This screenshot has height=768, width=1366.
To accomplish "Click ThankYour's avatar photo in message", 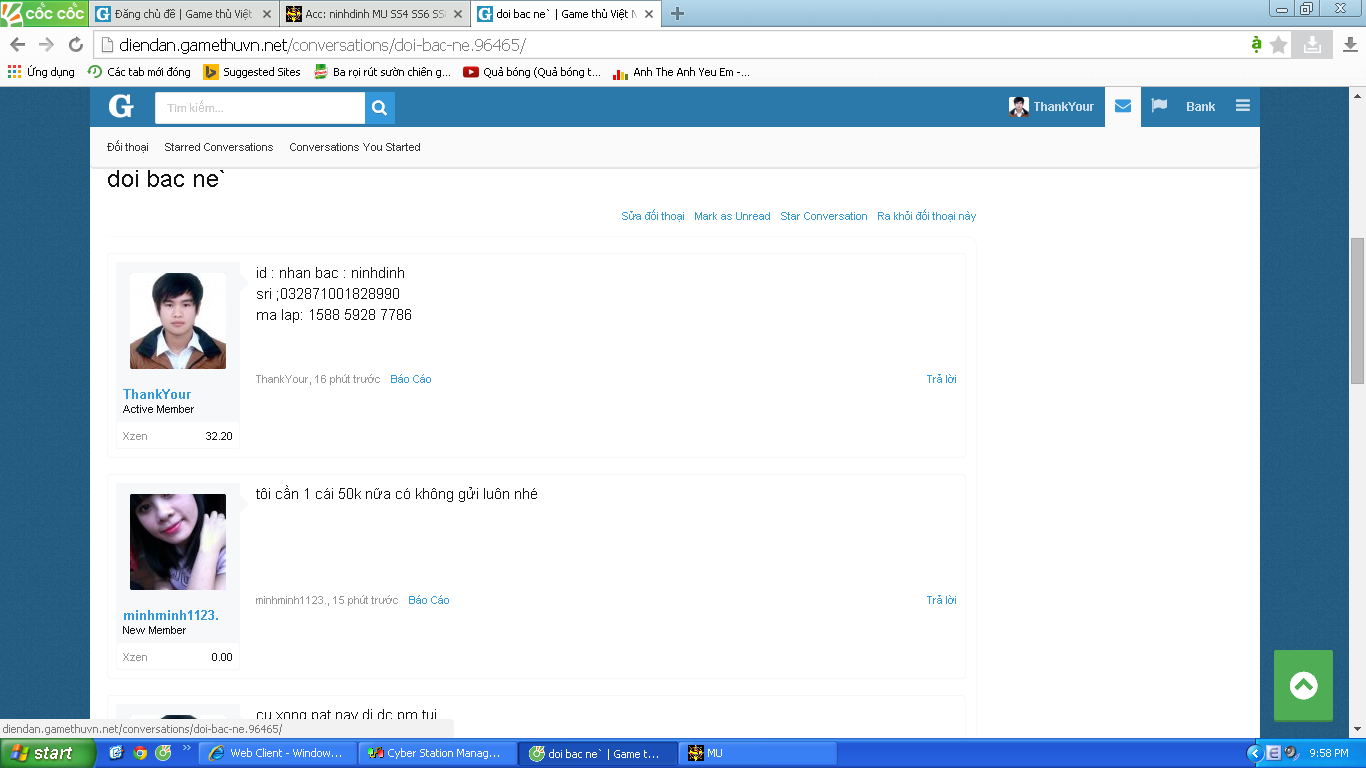I will click(x=178, y=321).
